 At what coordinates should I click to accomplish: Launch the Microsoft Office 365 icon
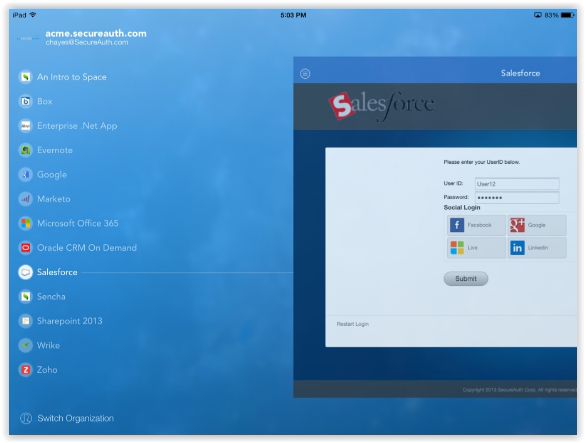point(25,223)
